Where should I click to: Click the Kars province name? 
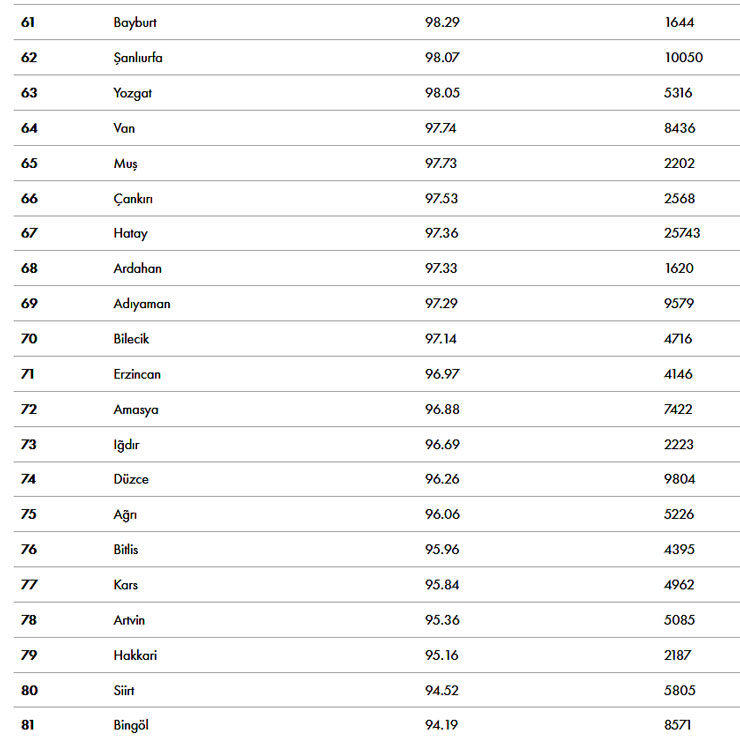click(126, 585)
